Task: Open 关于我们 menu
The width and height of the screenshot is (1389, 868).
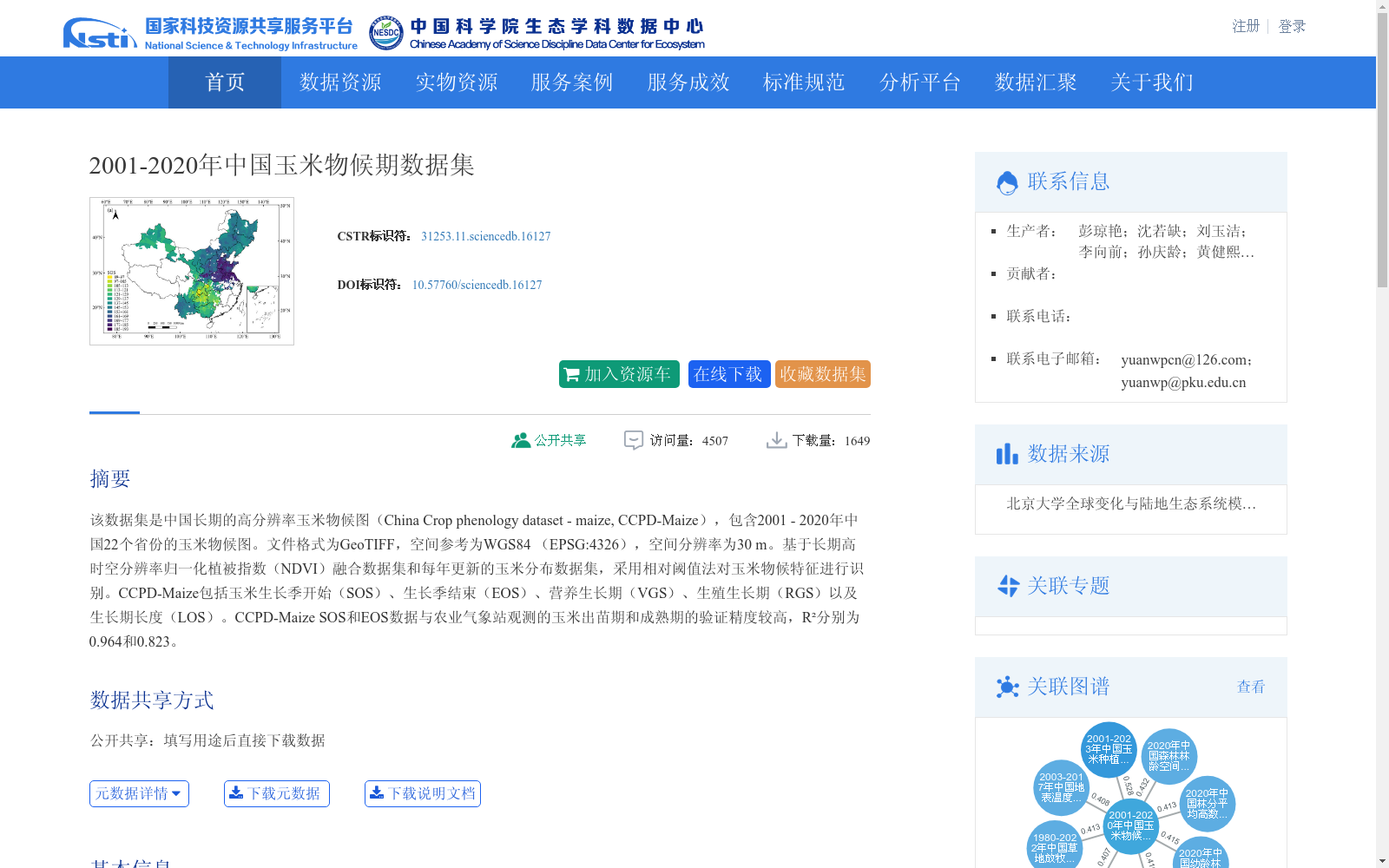Action: pyautogui.click(x=1152, y=82)
